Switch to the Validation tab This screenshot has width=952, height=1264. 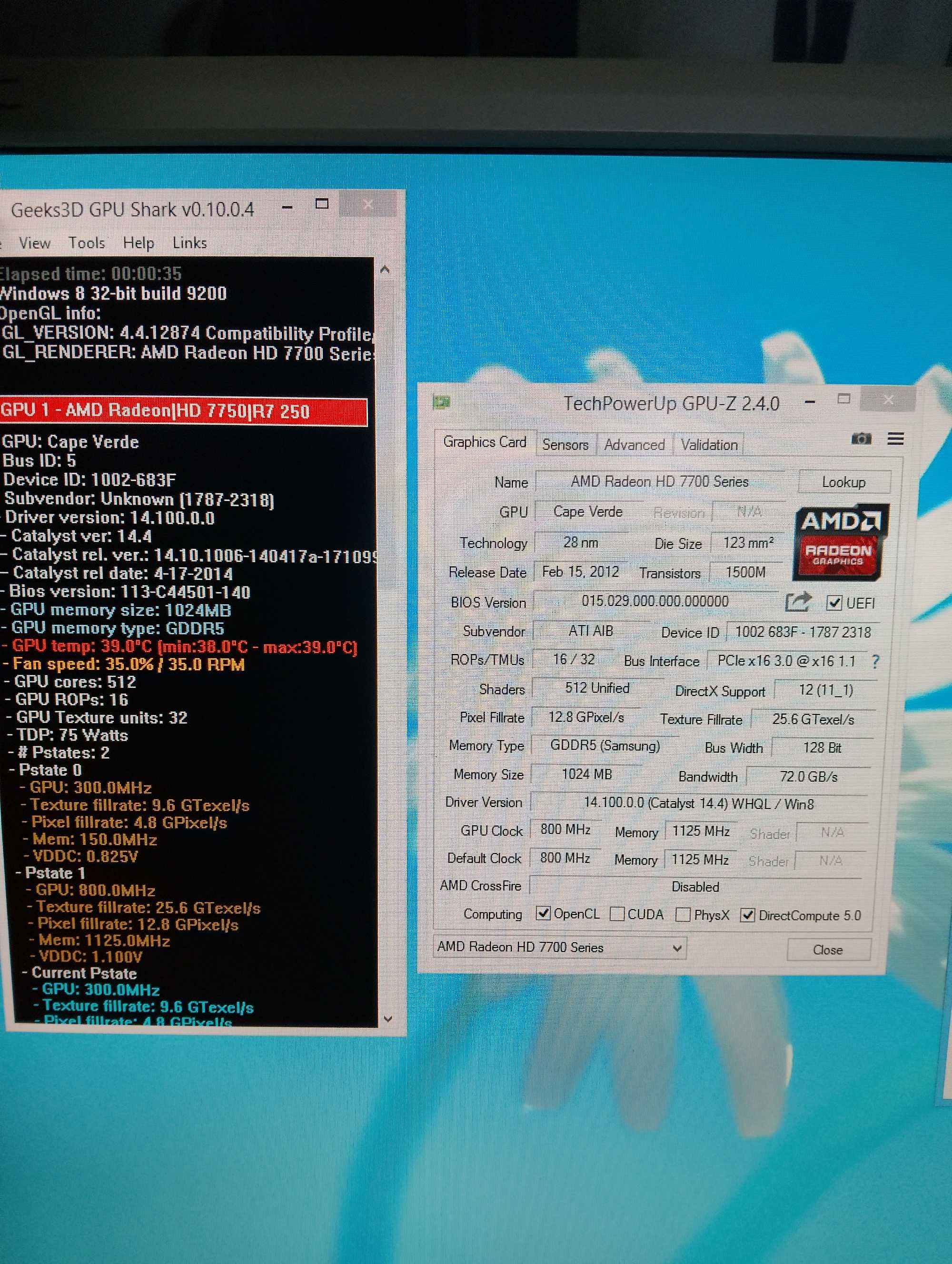tap(709, 445)
